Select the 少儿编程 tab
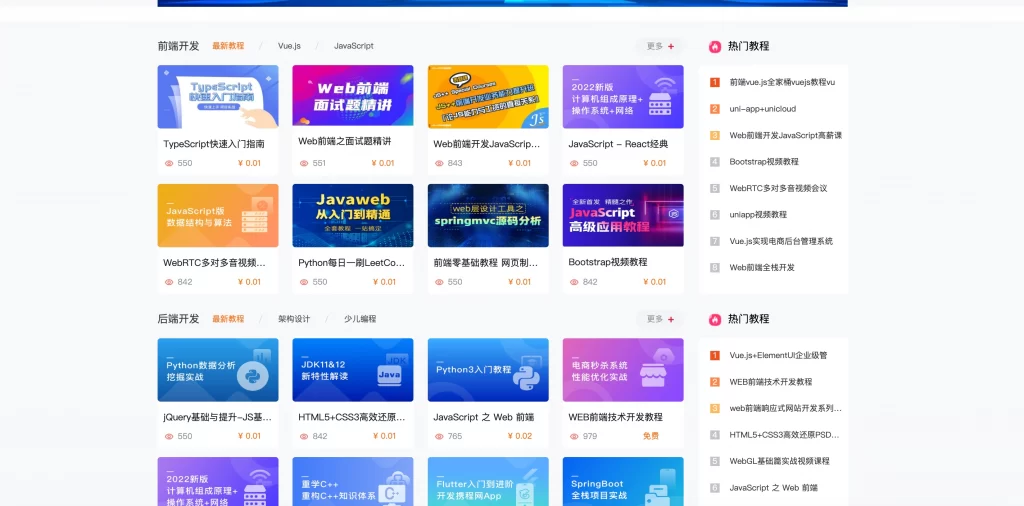 tap(360, 319)
